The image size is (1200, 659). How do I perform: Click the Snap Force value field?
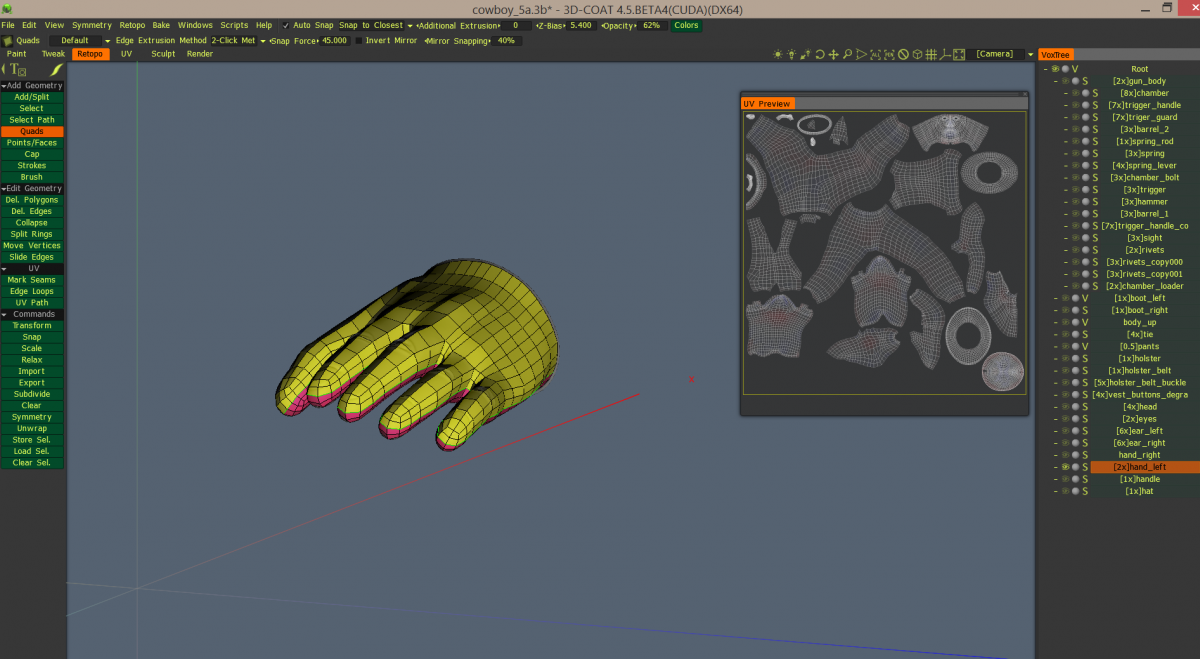(x=334, y=41)
